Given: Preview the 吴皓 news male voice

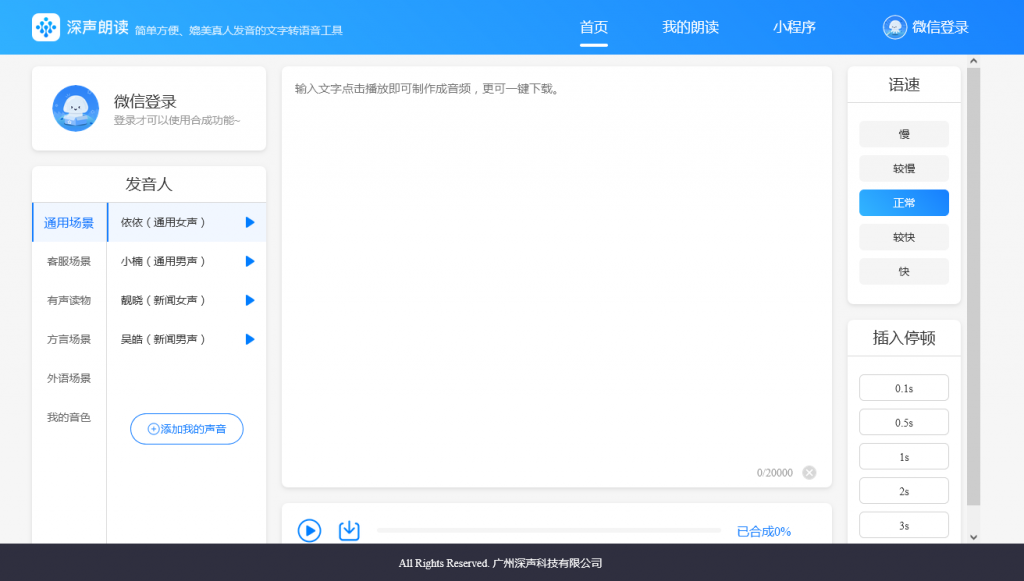Looking at the screenshot, I should pyautogui.click(x=248, y=339).
